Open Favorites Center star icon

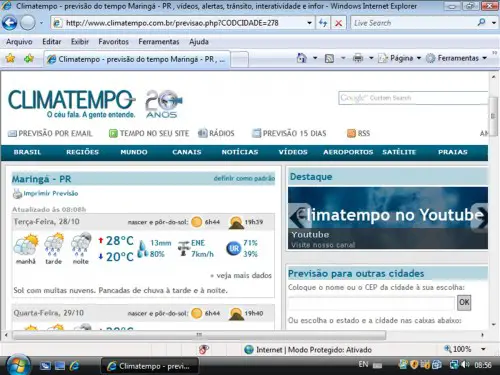click(10, 59)
